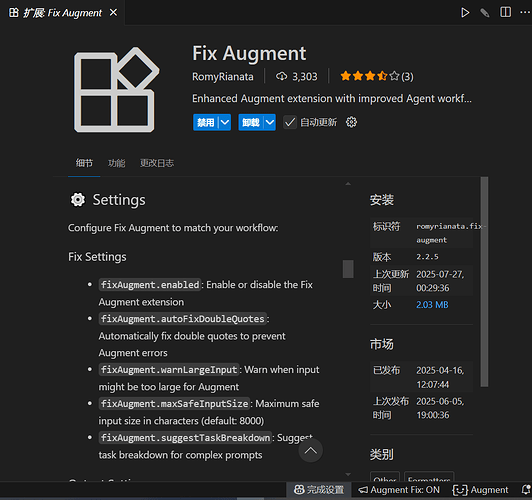
Task: Click the fixAugment.enabled setting text
Action: coord(150,285)
